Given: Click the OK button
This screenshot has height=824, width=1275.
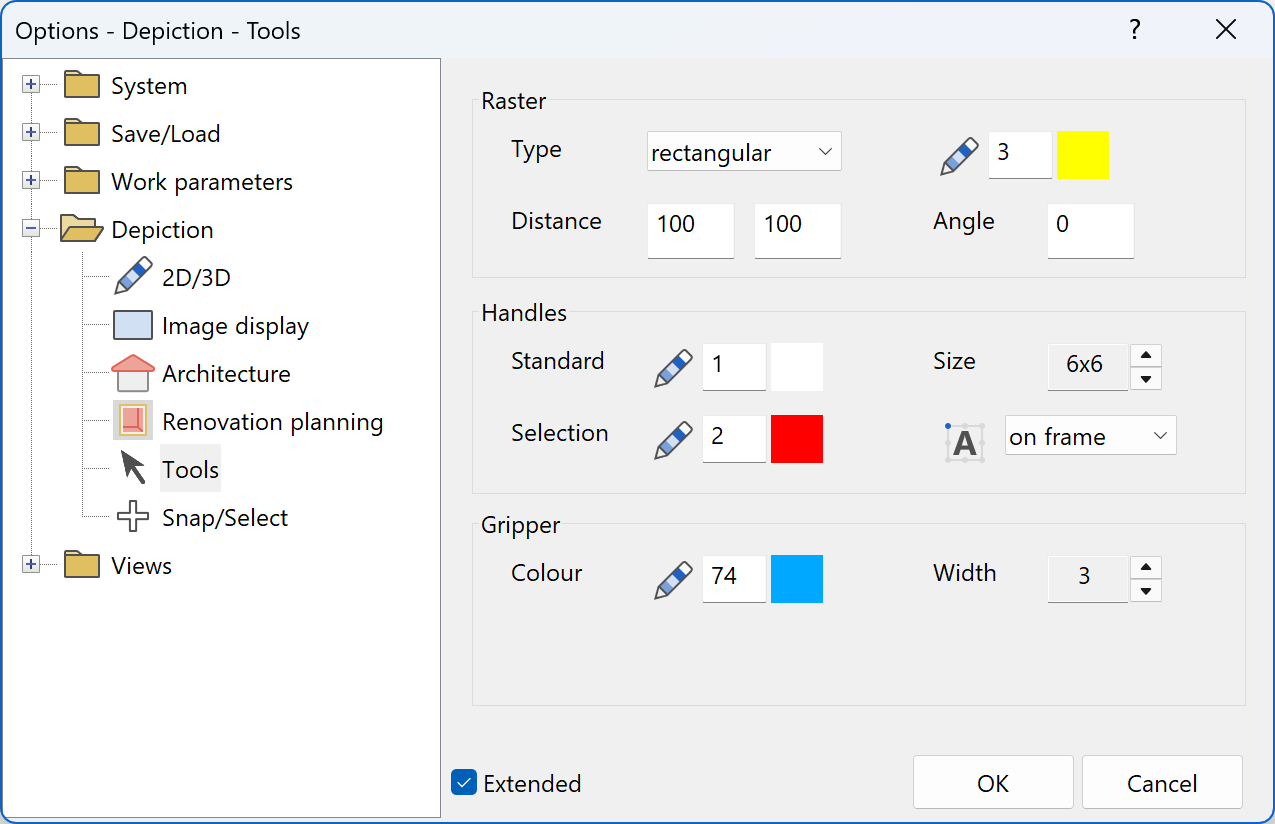Looking at the screenshot, I should click(992, 782).
